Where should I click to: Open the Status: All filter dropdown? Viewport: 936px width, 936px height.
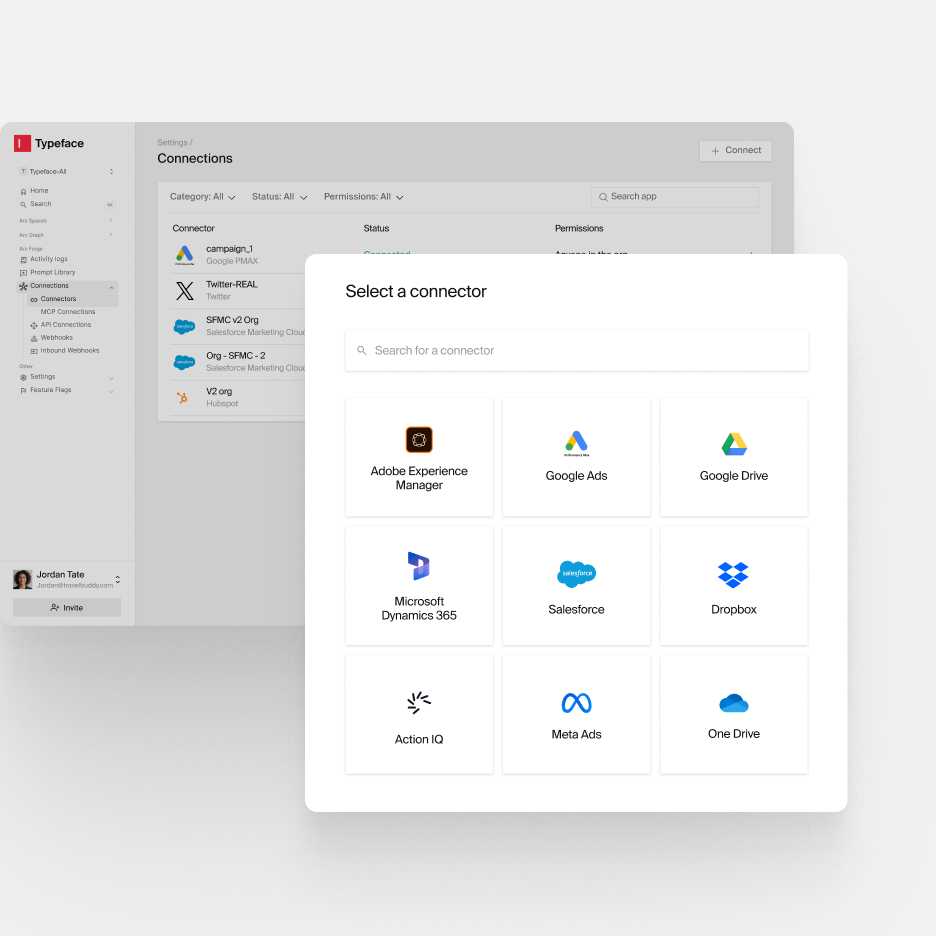point(279,197)
